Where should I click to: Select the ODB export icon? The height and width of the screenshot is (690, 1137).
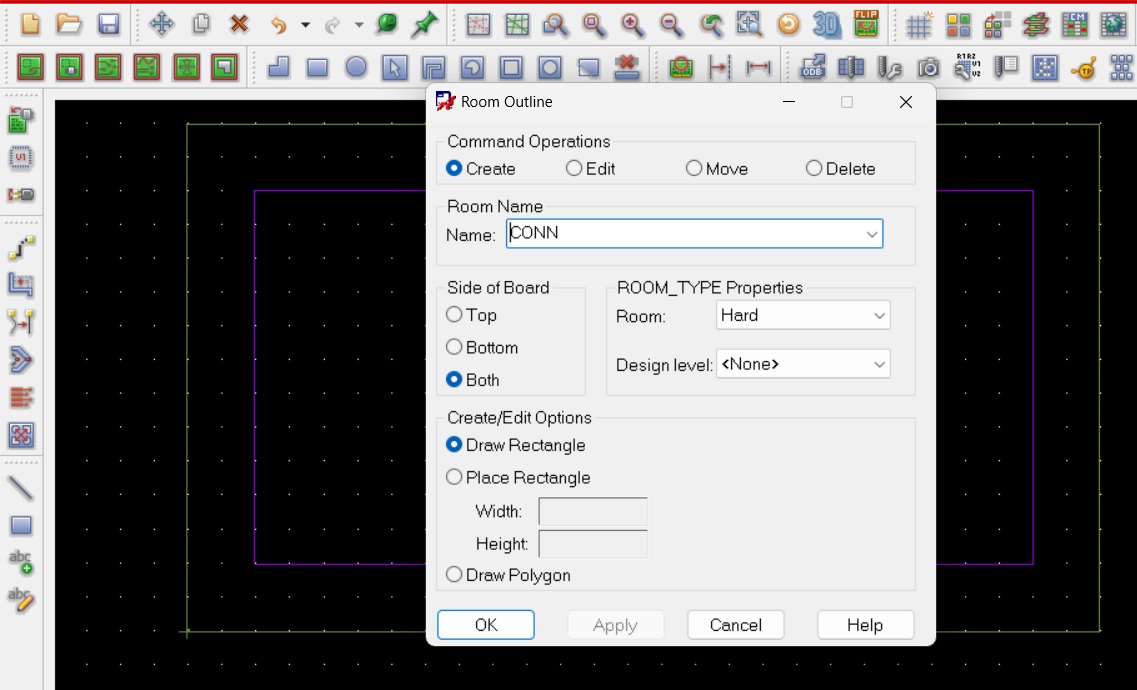click(x=812, y=67)
